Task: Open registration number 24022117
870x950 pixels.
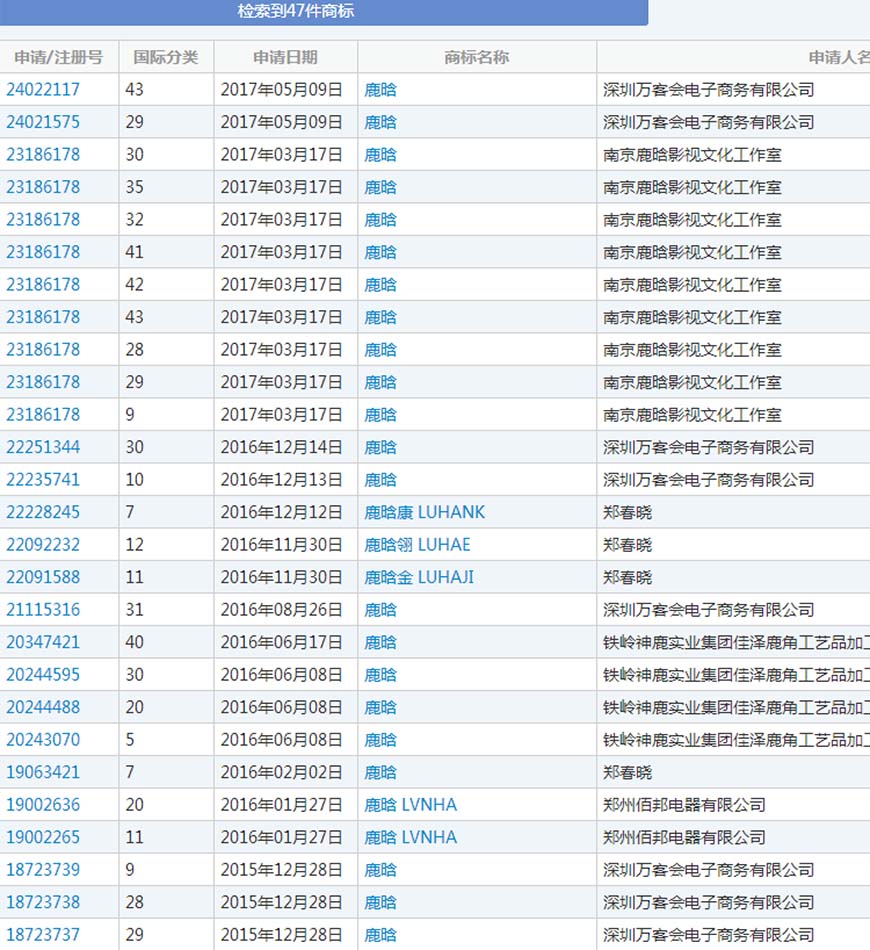Action: [43, 90]
